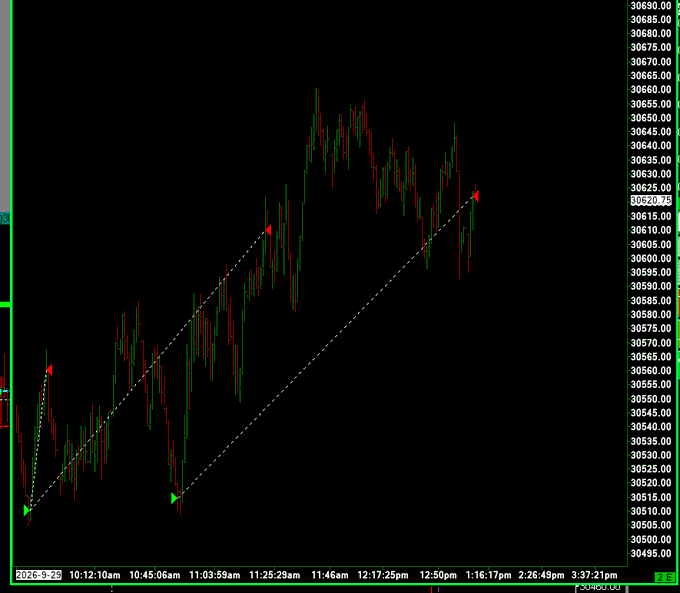This screenshot has width=680, height=593.
Task: Click the 10:45:06am time axis label
Action: pyautogui.click(x=155, y=575)
